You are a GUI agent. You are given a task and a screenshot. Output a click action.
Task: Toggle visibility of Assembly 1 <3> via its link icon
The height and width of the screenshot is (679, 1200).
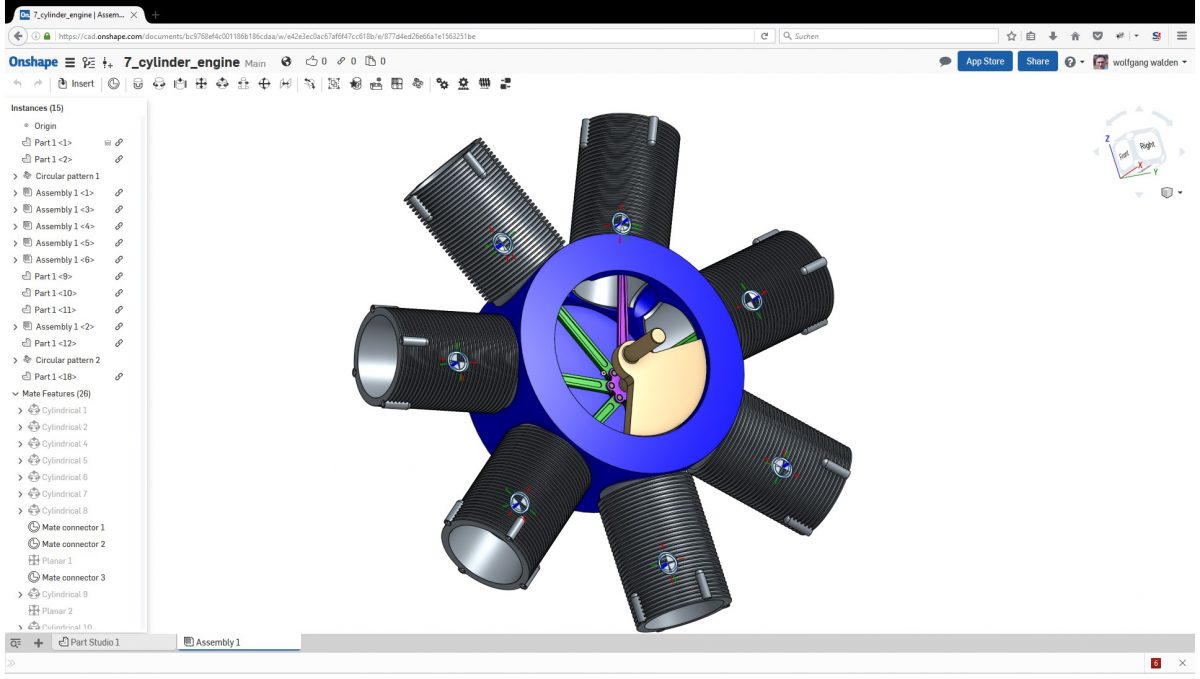click(x=119, y=209)
